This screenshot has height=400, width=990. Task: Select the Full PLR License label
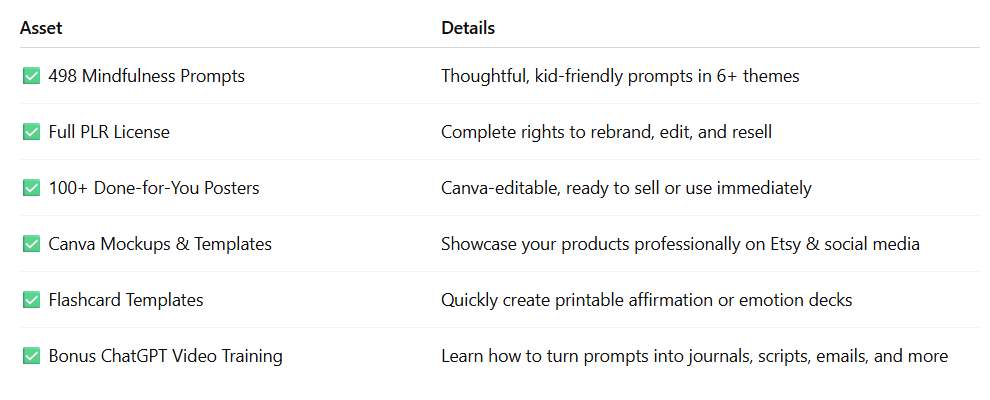[109, 132]
